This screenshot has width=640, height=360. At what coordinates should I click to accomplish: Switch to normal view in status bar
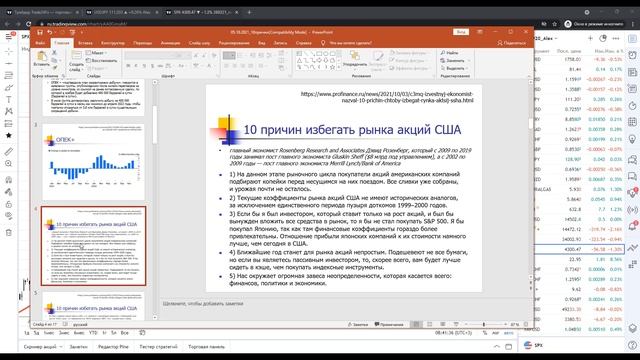[416, 324]
